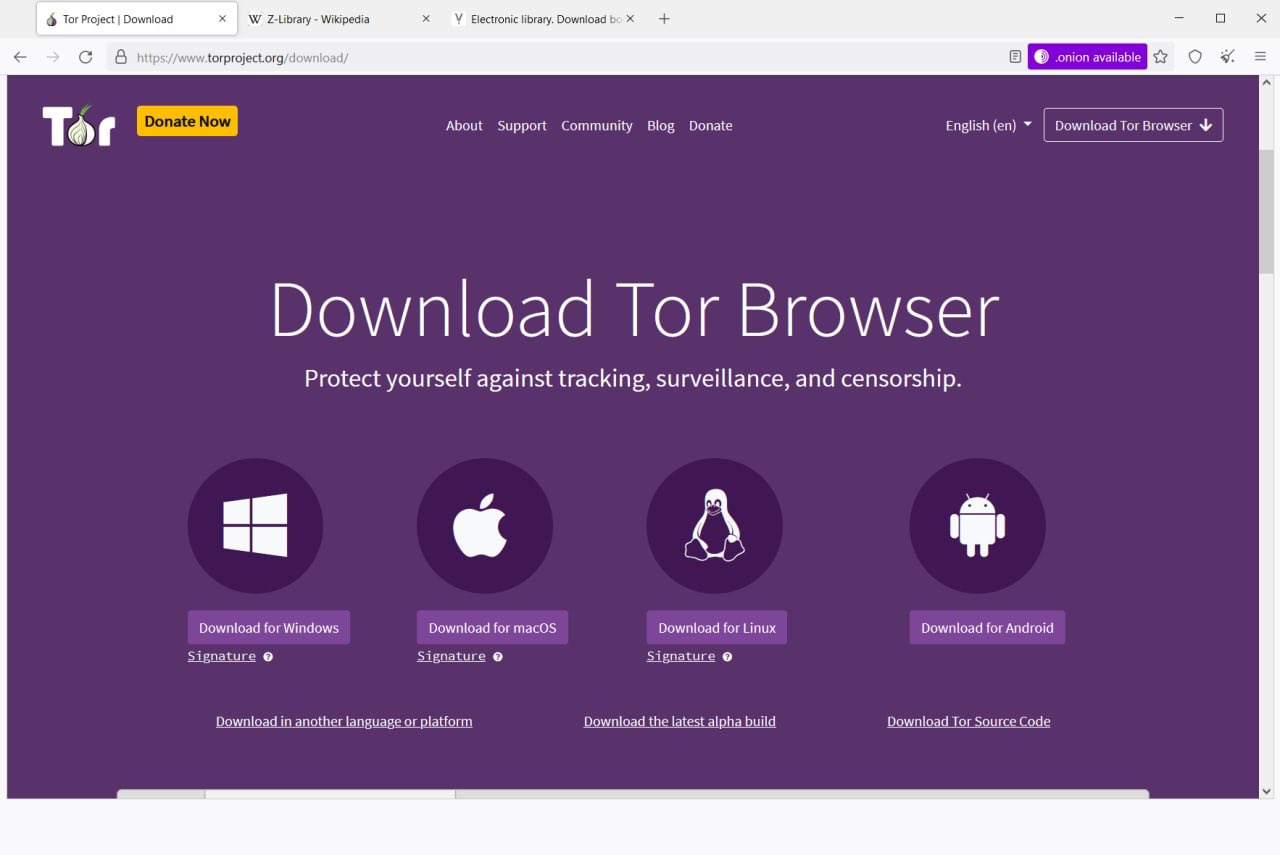The width and height of the screenshot is (1280, 855).
Task: Click Download for Android button
Action: [987, 628]
